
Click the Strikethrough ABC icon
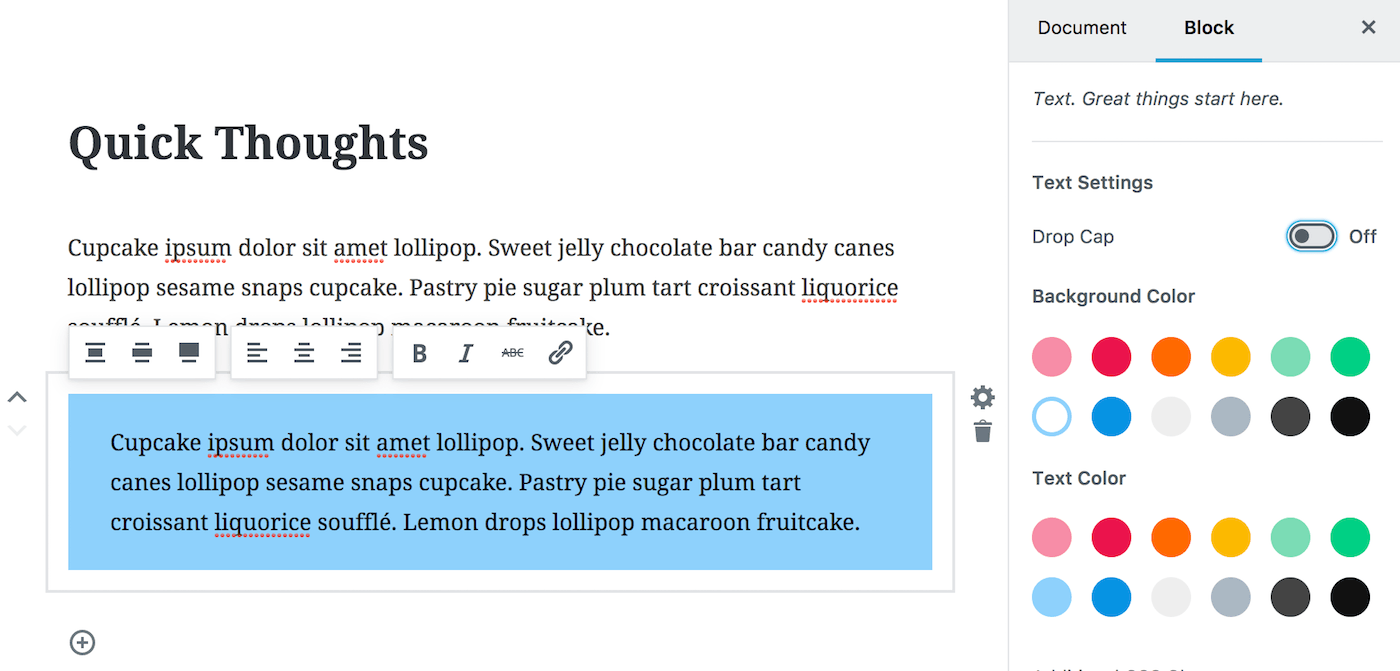pyautogui.click(x=513, y=353)
